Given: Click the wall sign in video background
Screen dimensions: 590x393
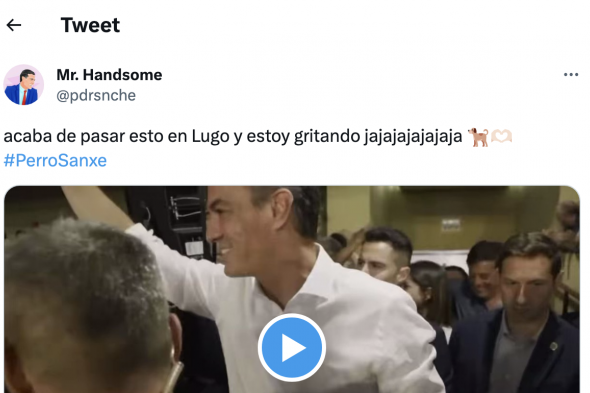Looking at the screenshot, I should (450, 225).
